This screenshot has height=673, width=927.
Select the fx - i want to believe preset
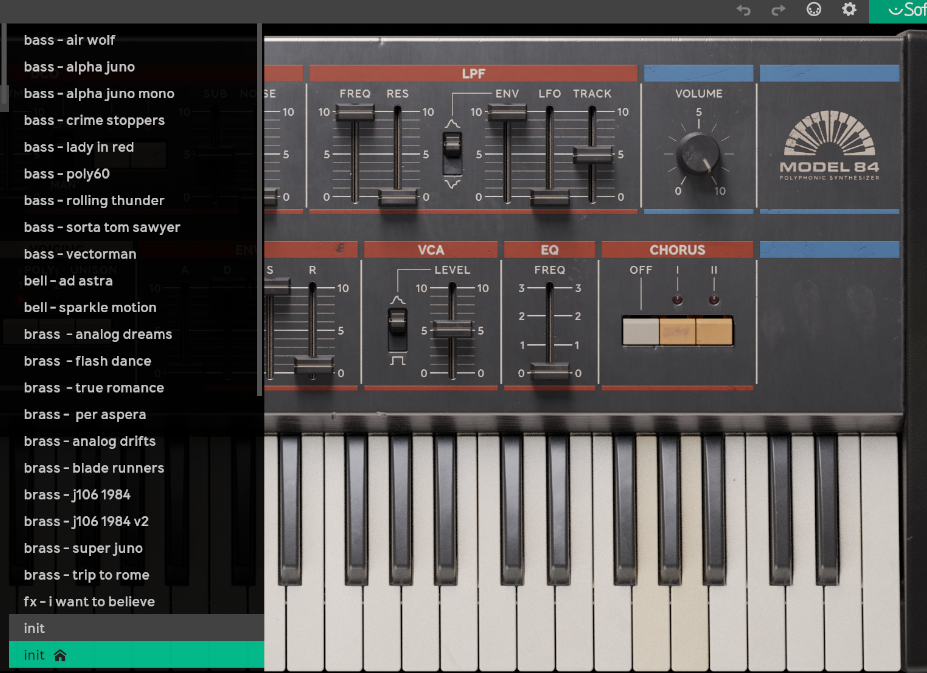point(87,601)
